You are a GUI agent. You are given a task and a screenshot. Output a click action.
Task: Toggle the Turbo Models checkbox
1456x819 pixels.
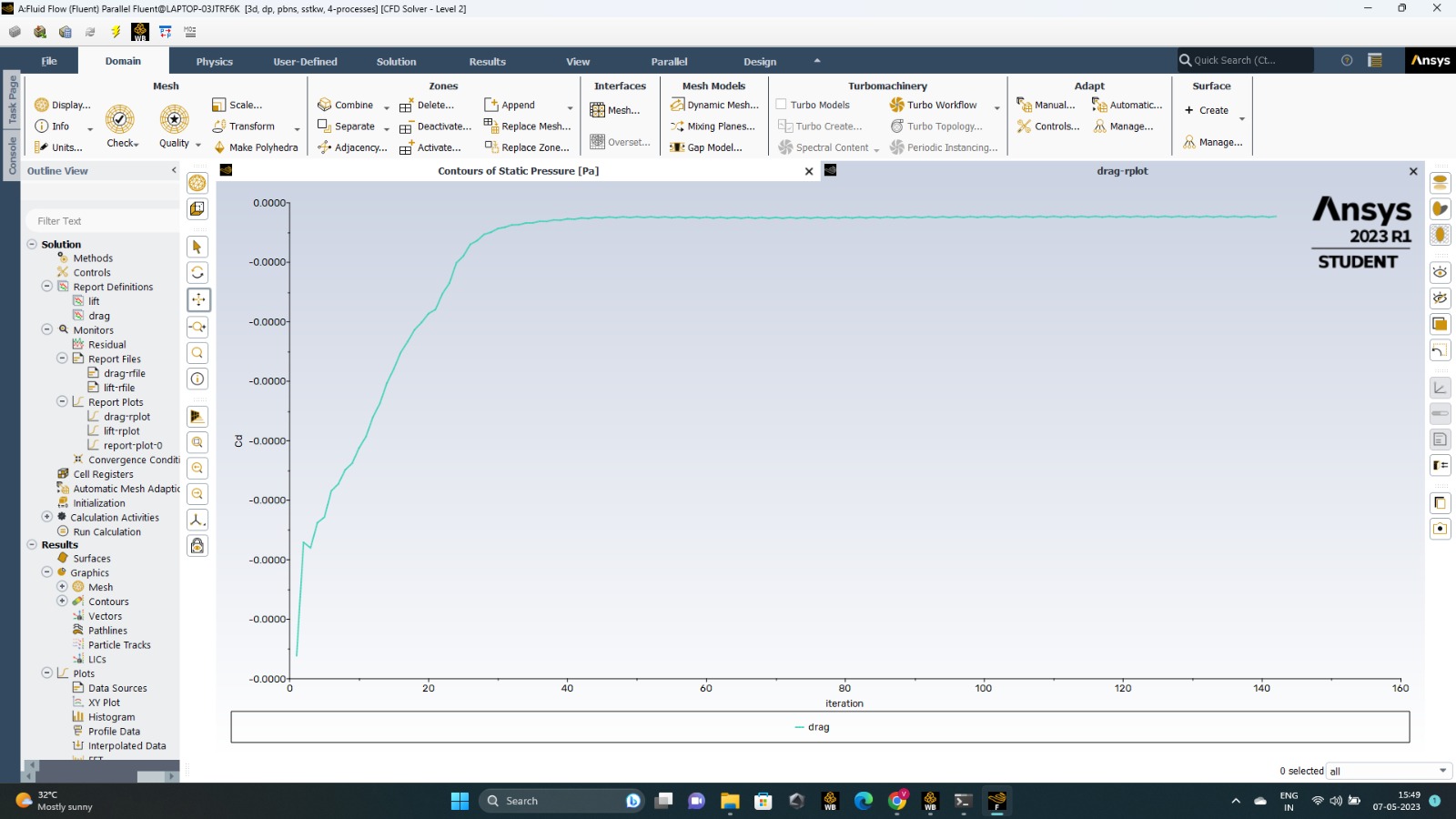pos(781,104)
